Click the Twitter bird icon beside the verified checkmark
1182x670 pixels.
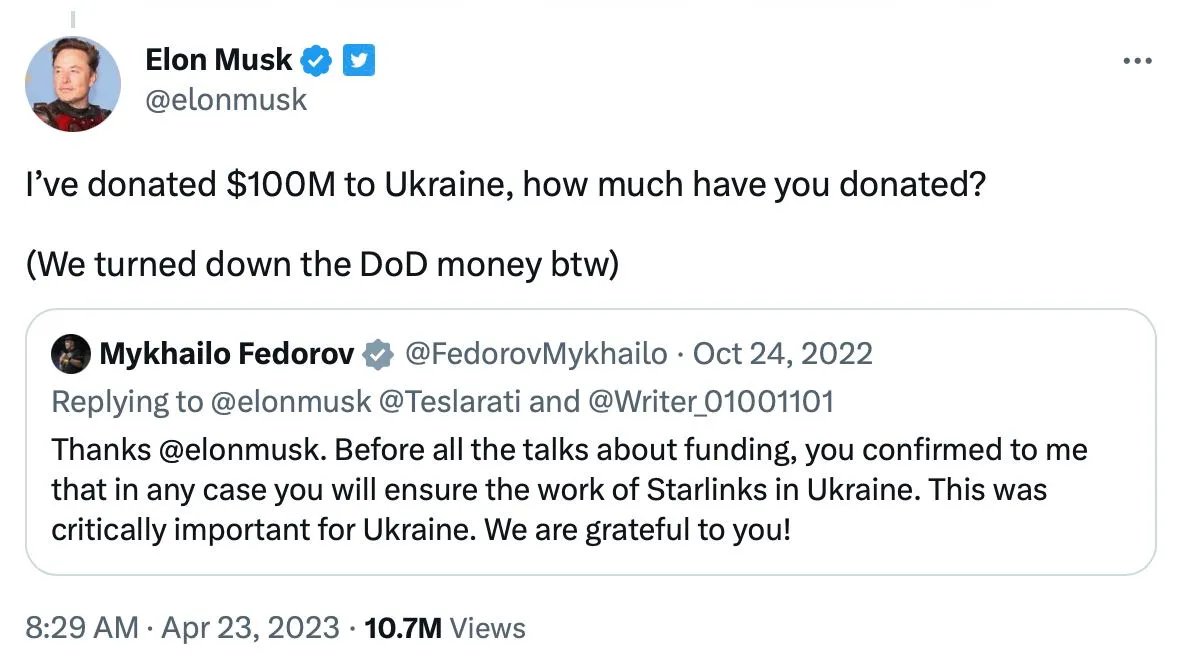pos(358,59)
